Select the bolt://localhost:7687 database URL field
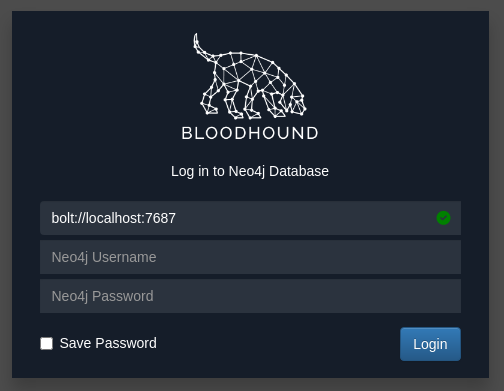 click(x=250, y=218)
